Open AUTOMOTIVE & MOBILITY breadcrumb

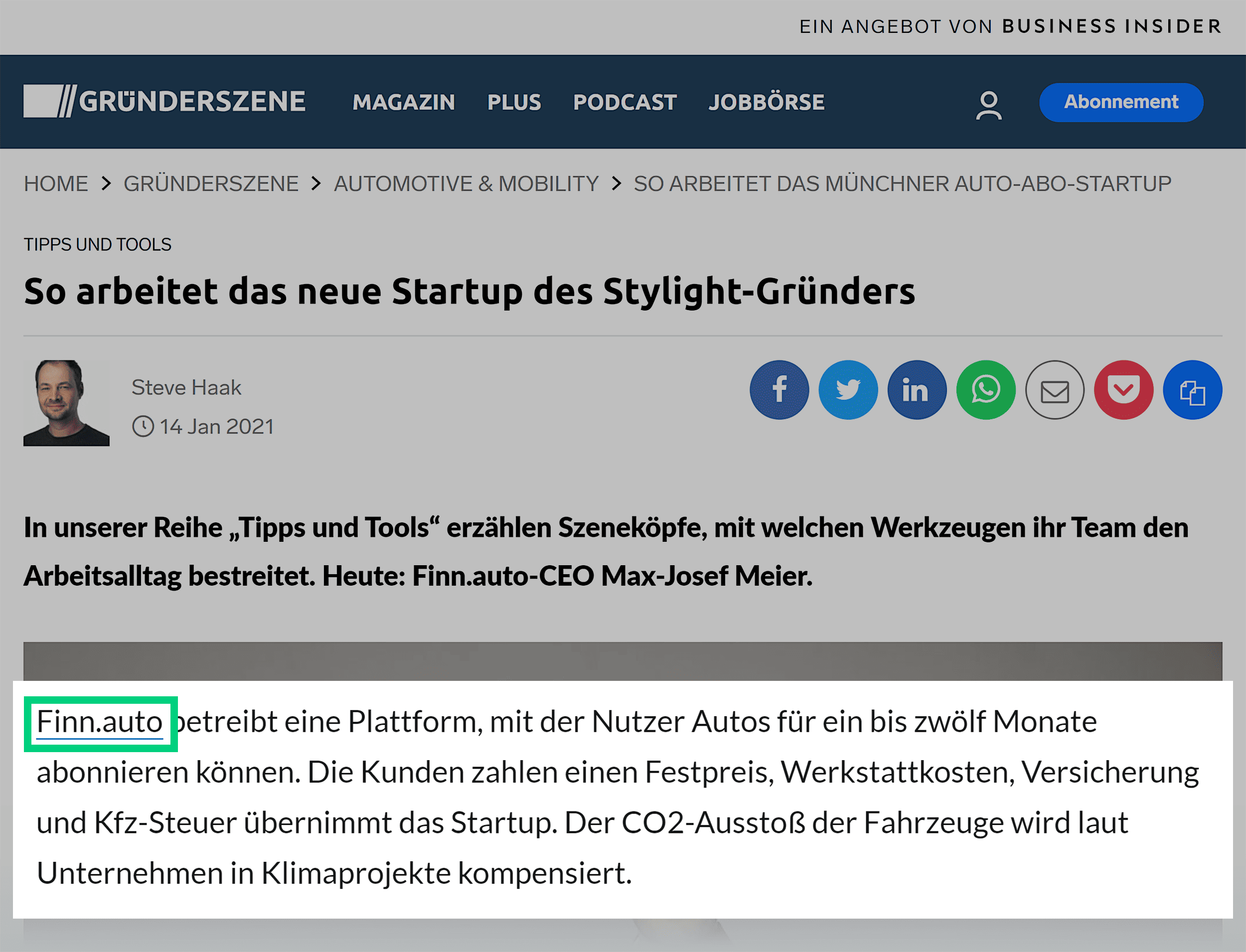(466, 183)
